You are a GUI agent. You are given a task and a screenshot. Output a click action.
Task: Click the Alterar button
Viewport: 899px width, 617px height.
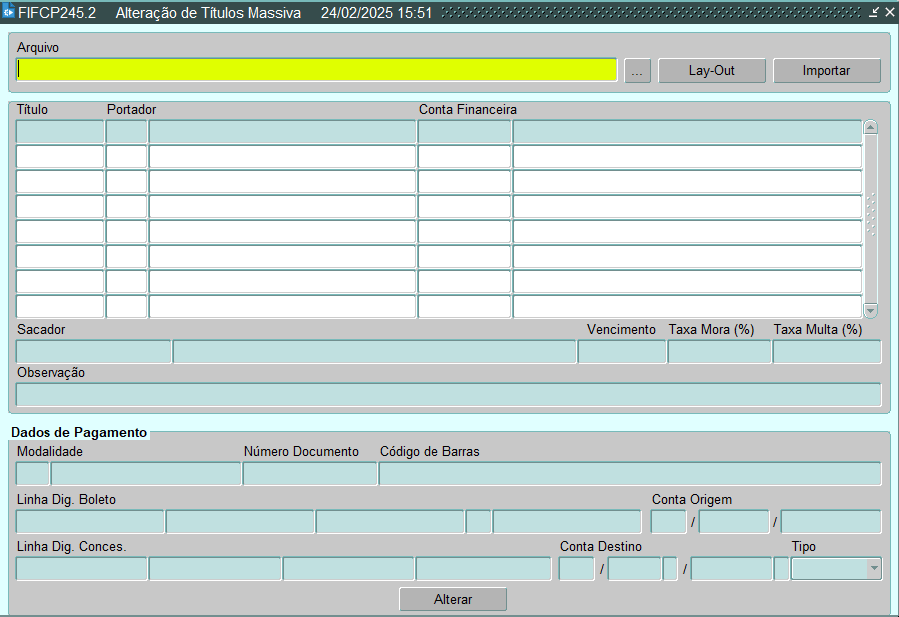[x=452, y=599]
